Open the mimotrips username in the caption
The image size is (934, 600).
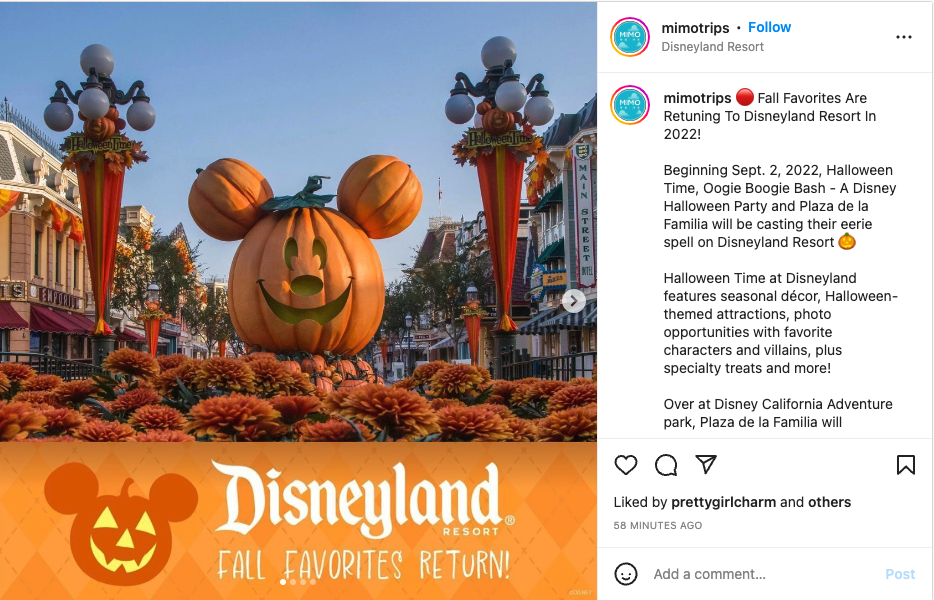point(697,98)
